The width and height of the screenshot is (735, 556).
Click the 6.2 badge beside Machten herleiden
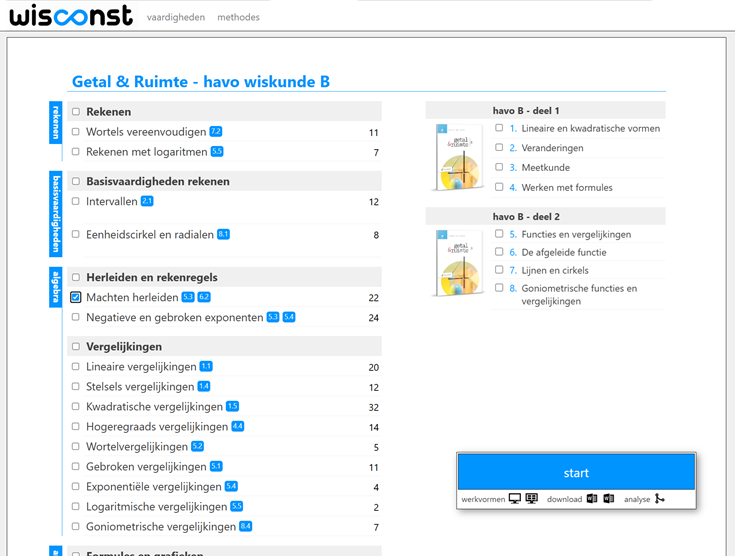click(204, 297)
